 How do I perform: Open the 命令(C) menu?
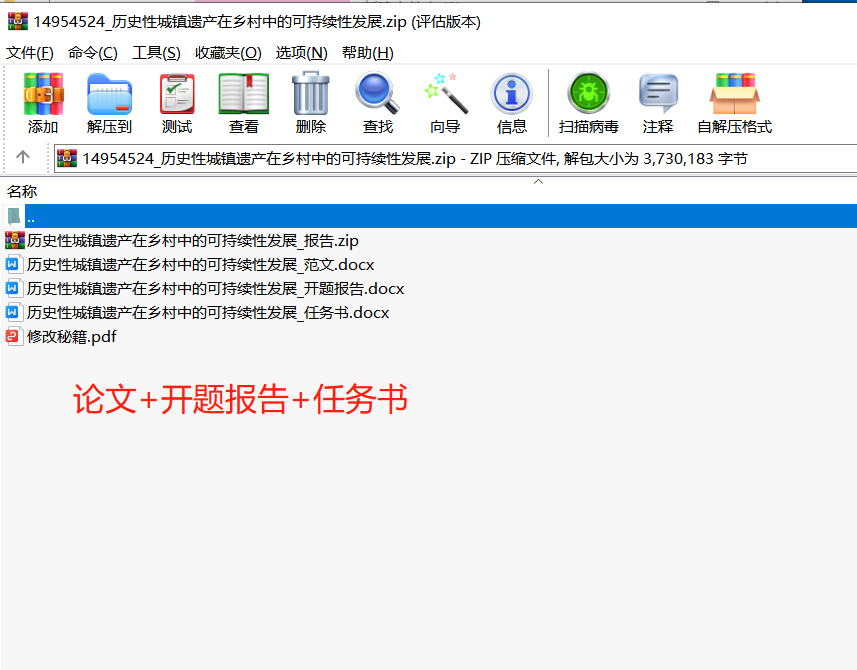[x=92, y=52]
